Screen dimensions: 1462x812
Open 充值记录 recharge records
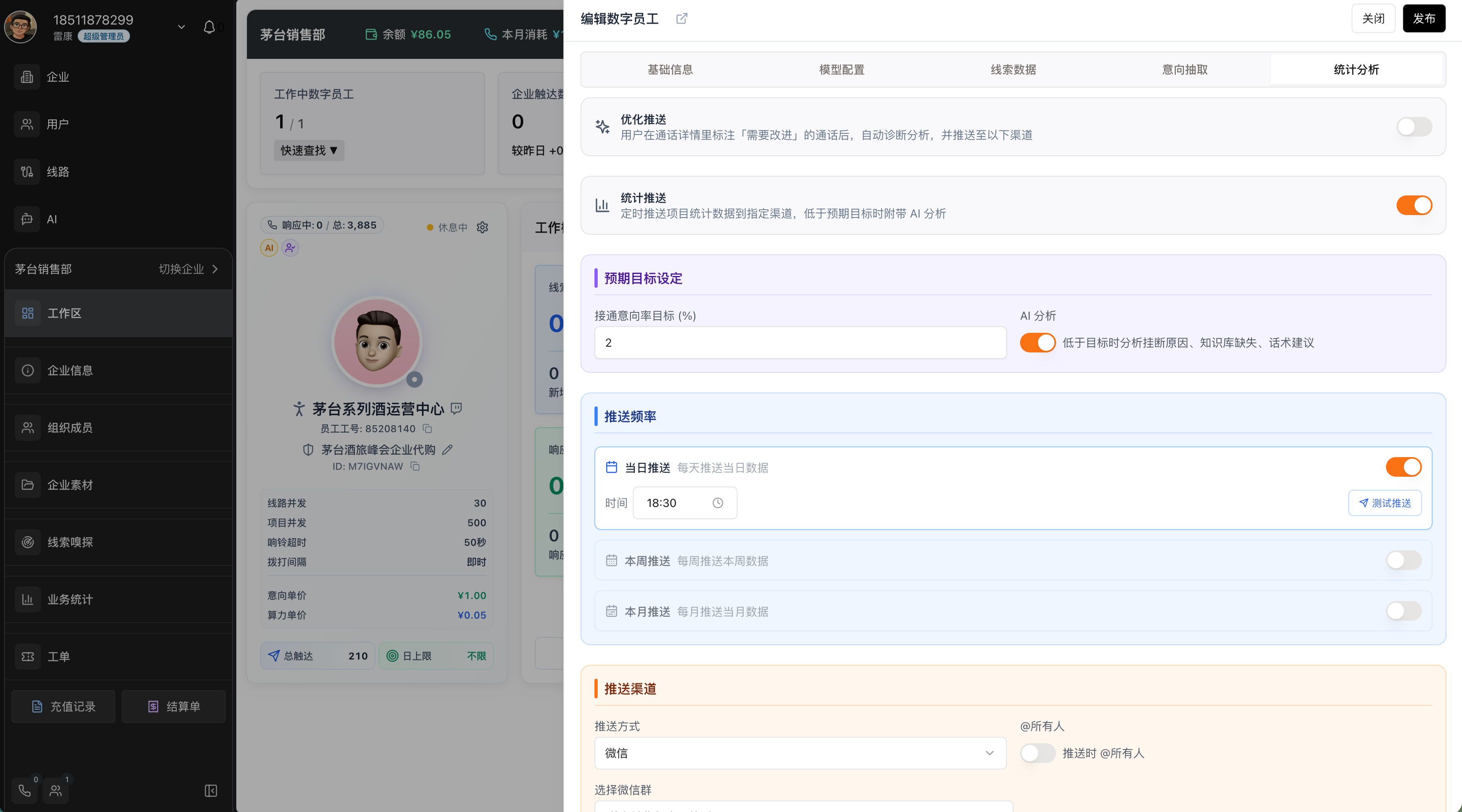click(63, 707)
